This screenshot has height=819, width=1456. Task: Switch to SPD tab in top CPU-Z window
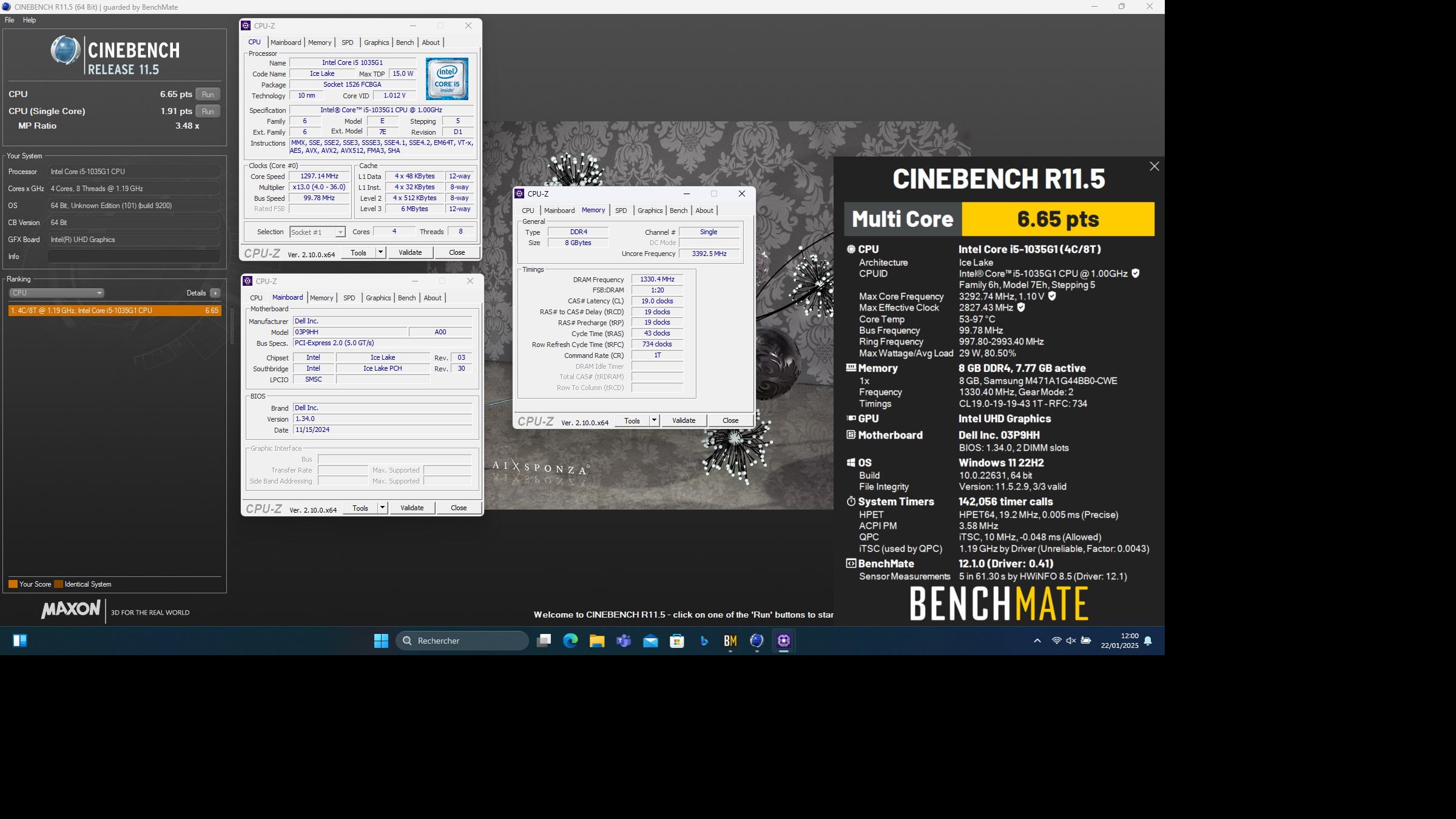pos(347,42)
